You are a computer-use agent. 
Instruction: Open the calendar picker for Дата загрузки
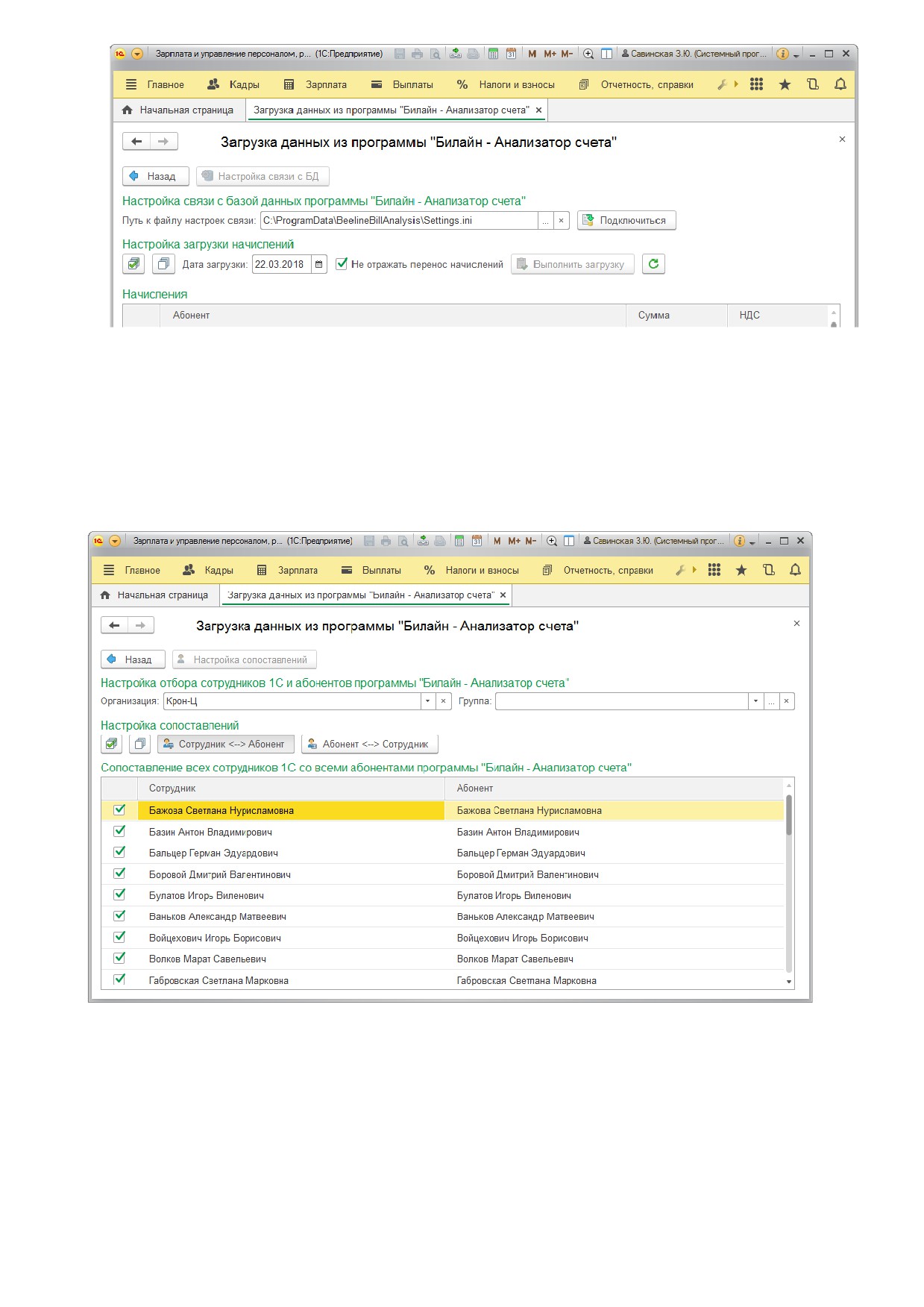(x=319, y=264)
